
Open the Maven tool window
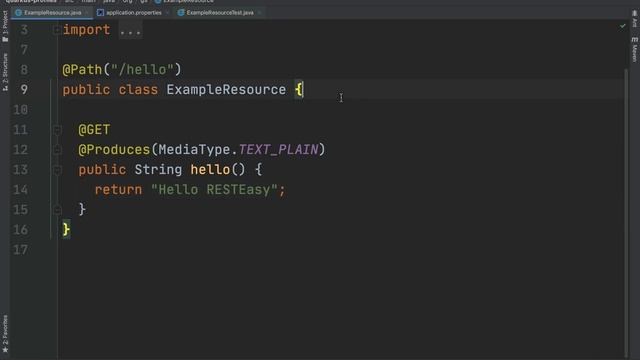tap(635, 49)
